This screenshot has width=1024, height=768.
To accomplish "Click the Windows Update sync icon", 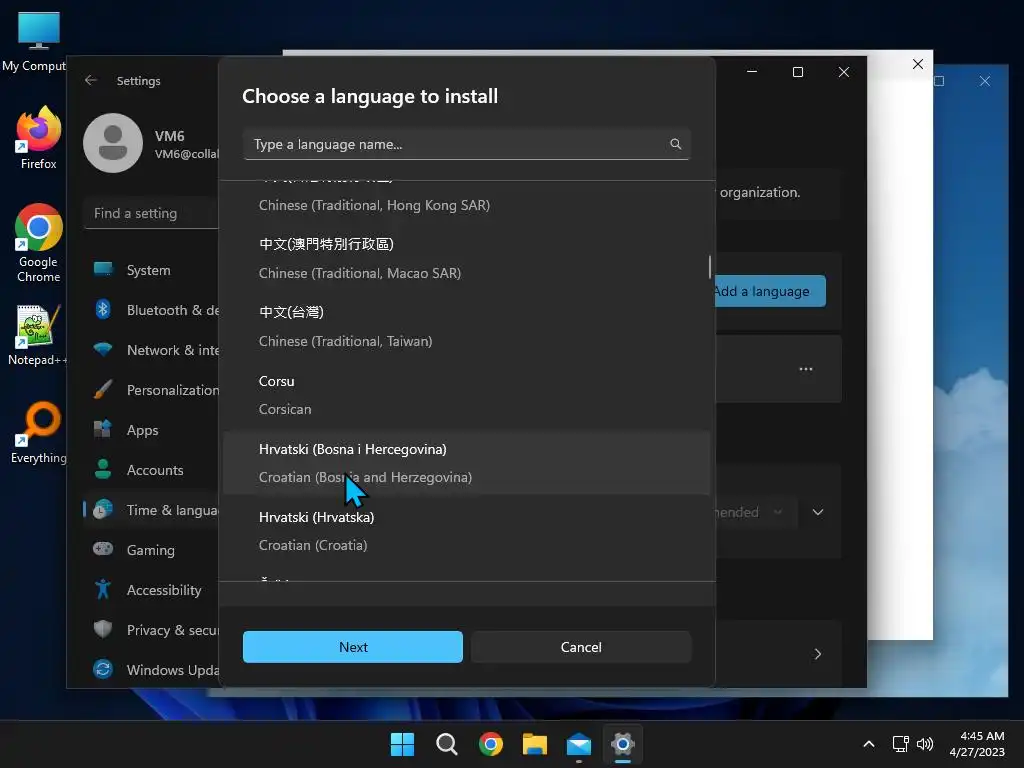I will coord(103,669).
